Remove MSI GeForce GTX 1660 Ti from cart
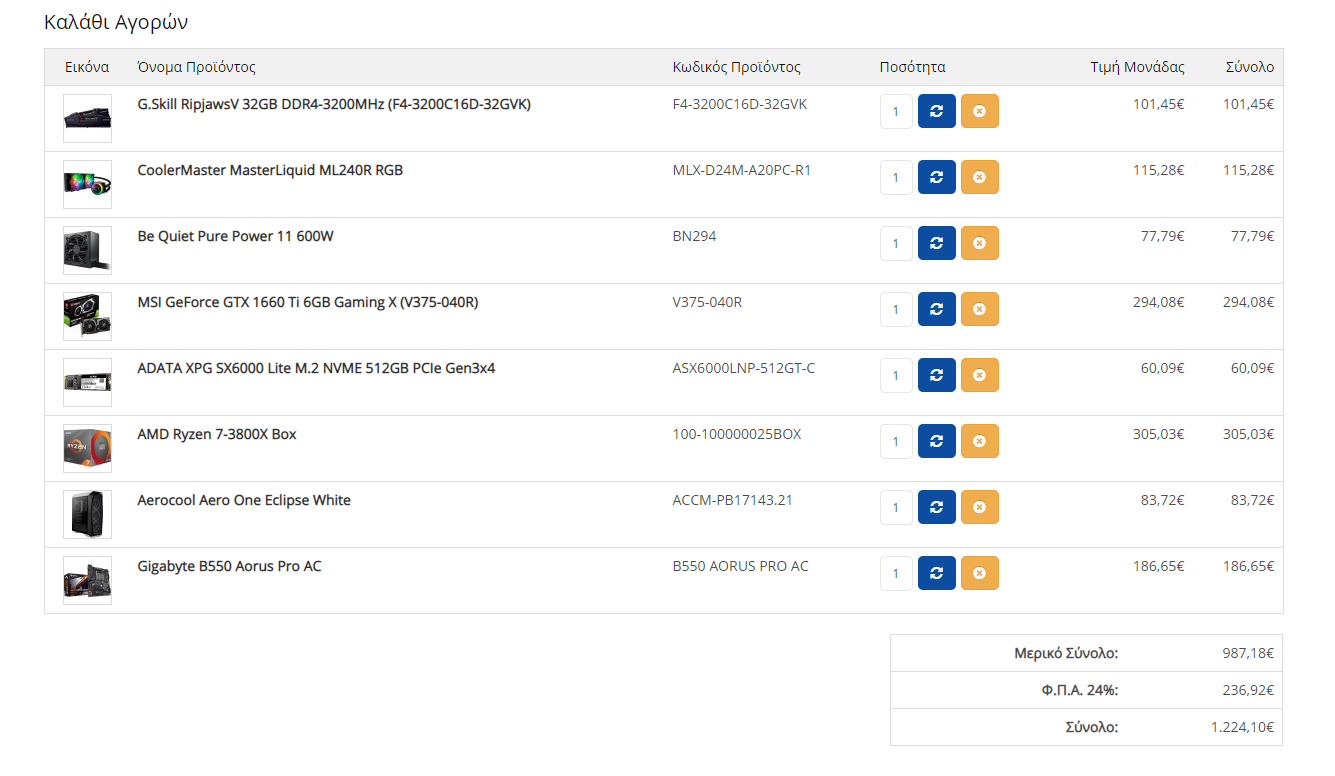This screenshot has height=776, width=1335. click(980, 309)
